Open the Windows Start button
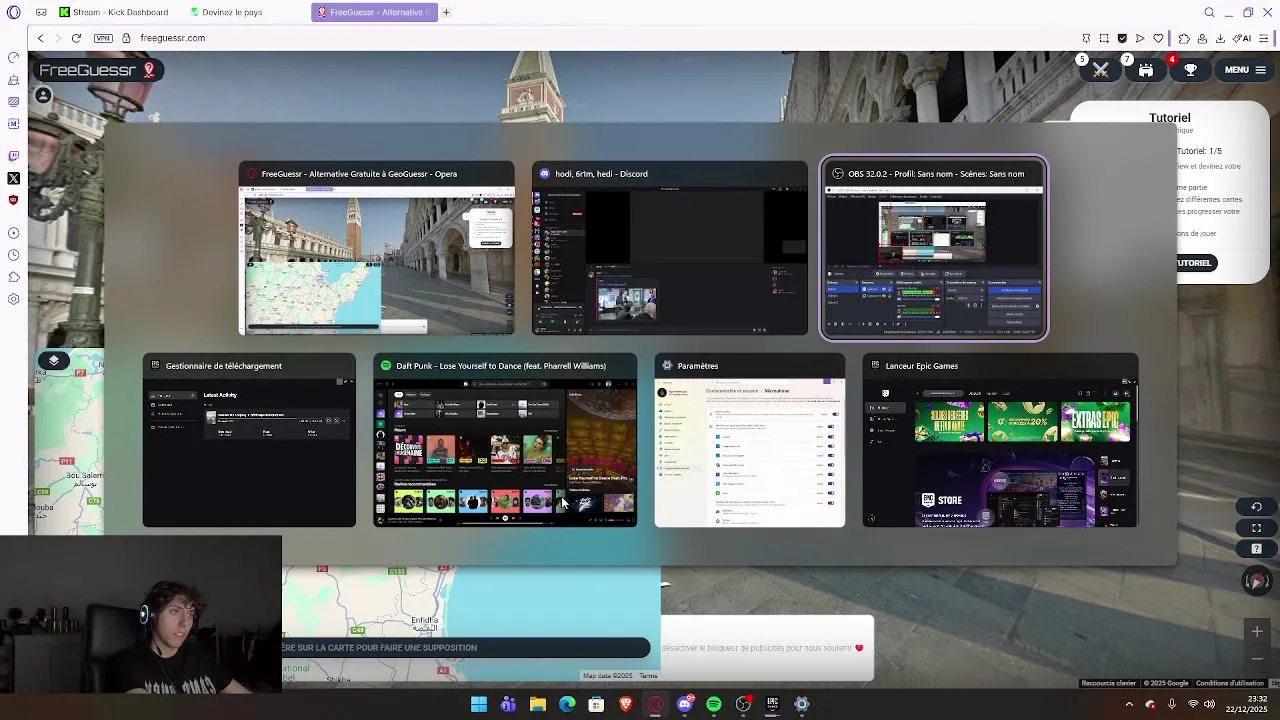 tap(479, 704)
